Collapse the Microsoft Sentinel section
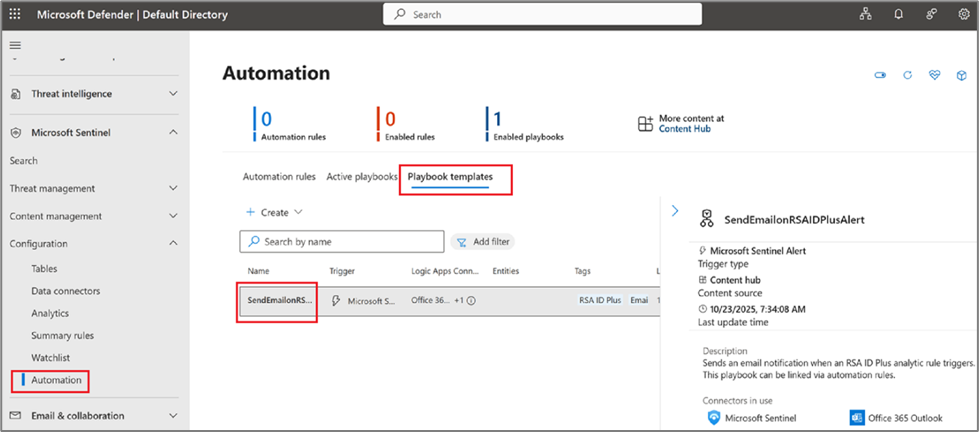Viewport: 979px width, 432px height. click(173, 132)
